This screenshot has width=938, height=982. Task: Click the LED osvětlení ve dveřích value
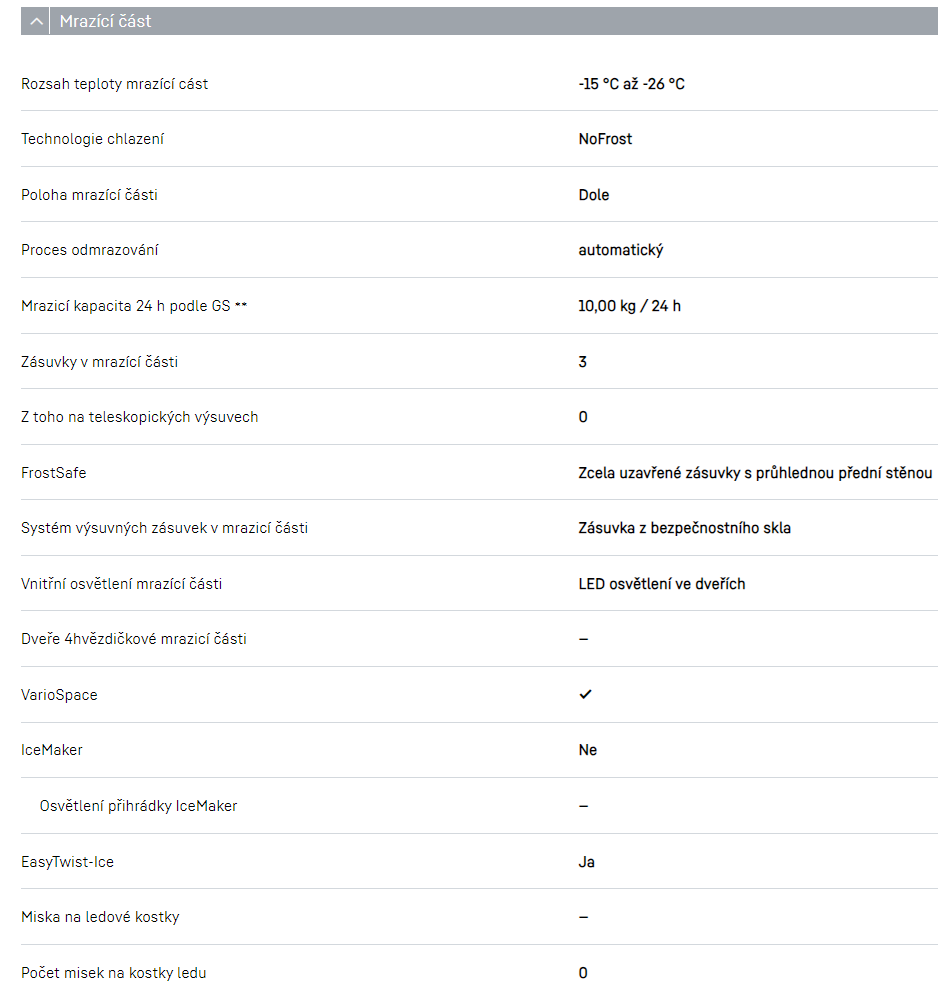661,584
